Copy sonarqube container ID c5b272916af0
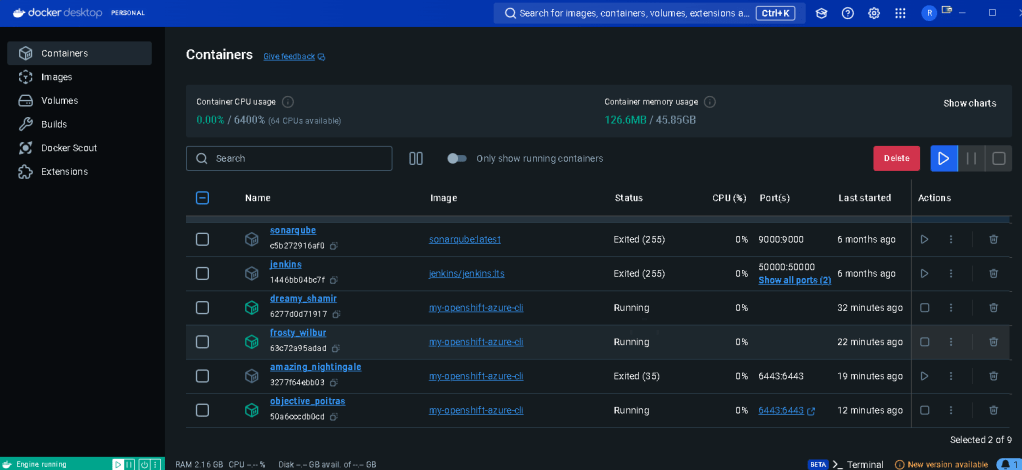 pos(333,246)
